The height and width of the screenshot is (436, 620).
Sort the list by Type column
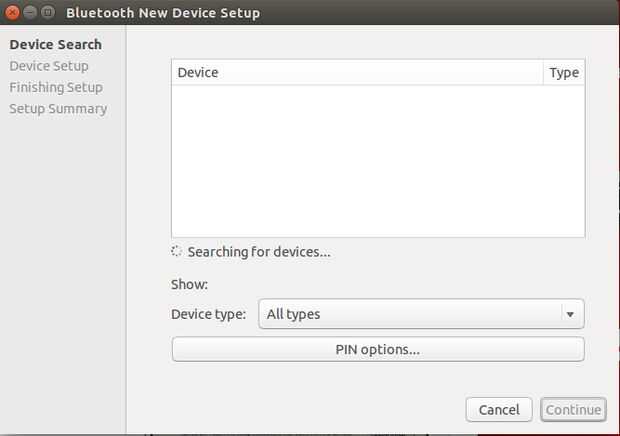[x=564, y=73]
